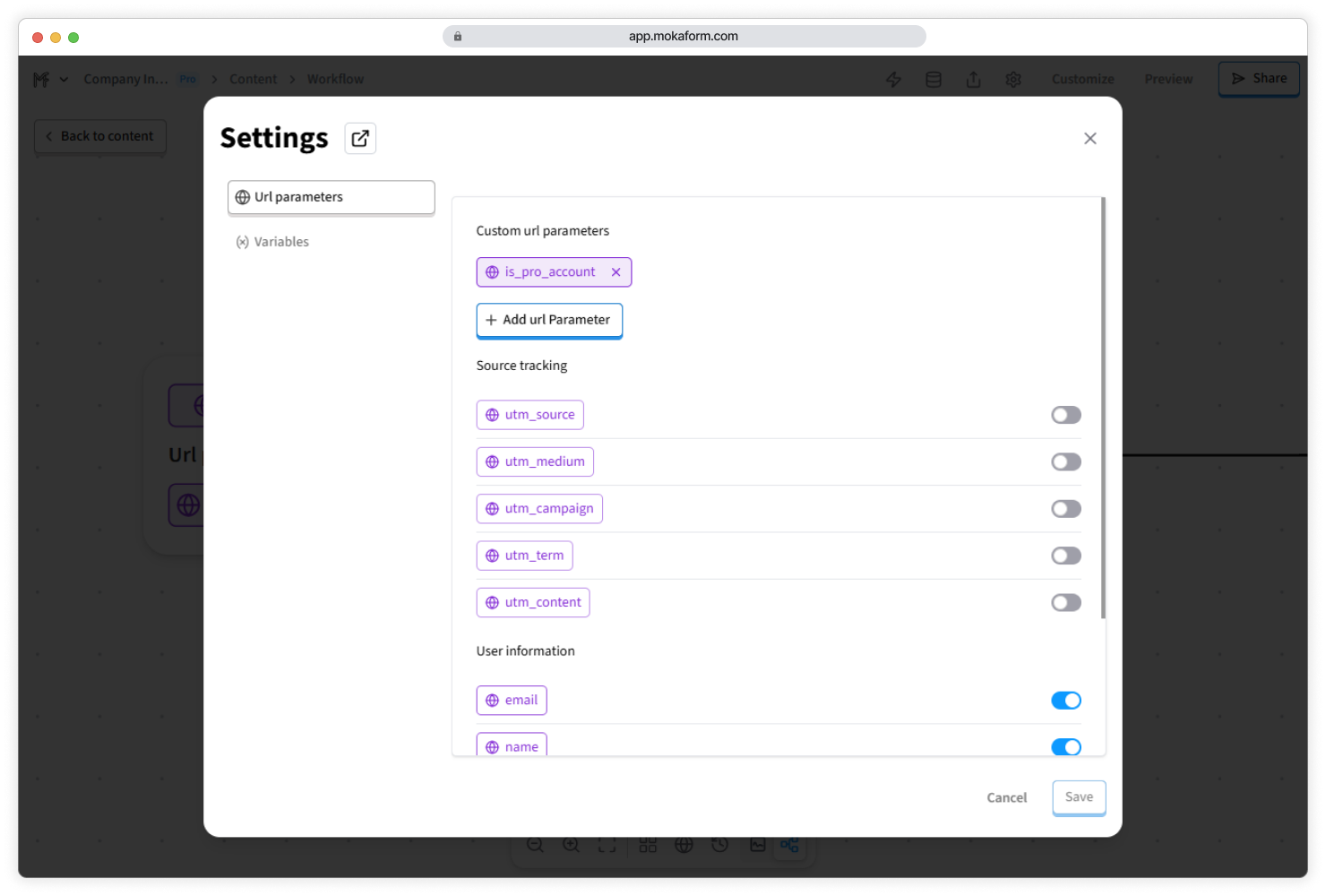
Task: Open the gear settings icon in top bar
Action: tap(1013, 80)
